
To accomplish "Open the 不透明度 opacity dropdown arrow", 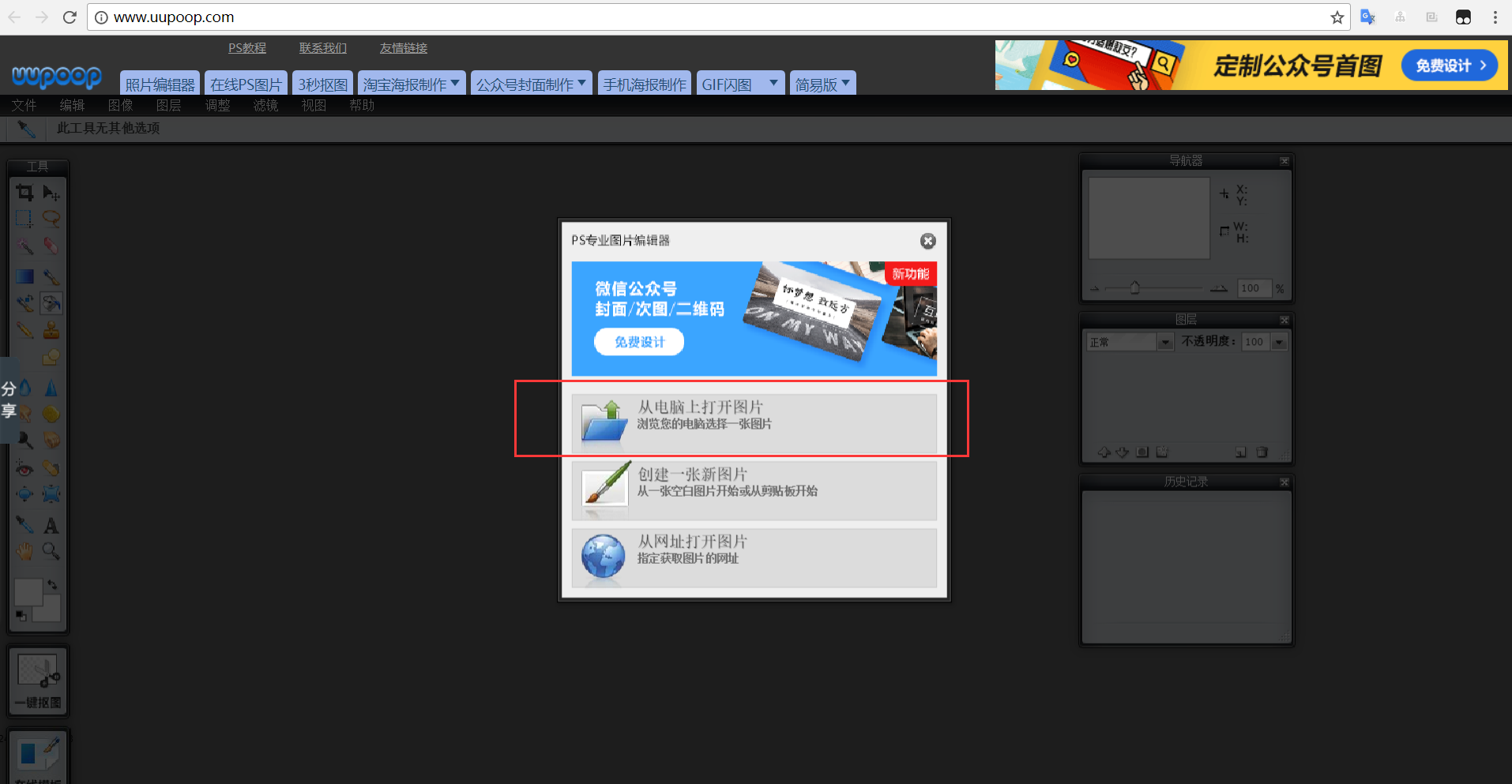I will [x=1279, y=342].
